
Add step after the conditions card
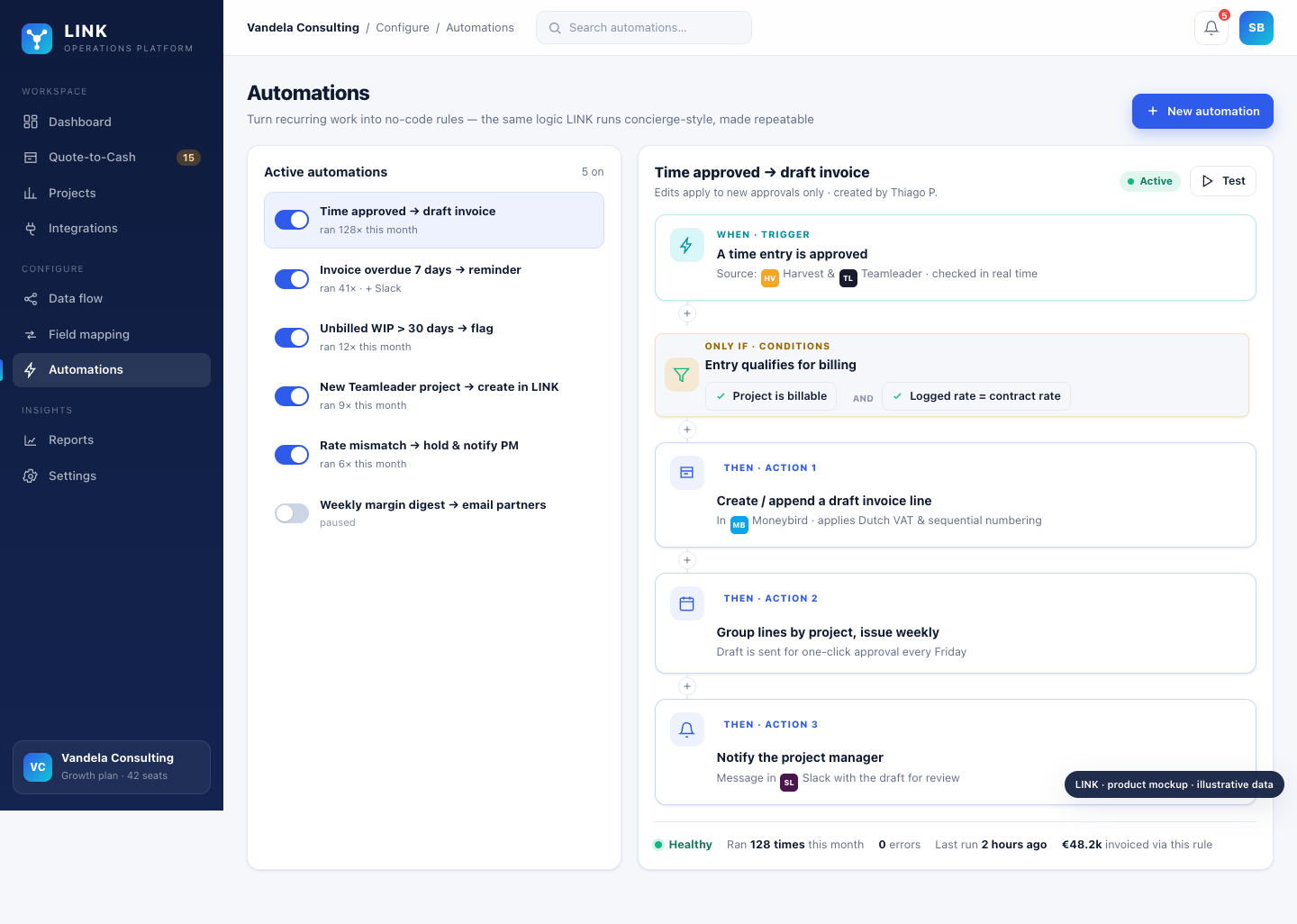pos(687,430)
